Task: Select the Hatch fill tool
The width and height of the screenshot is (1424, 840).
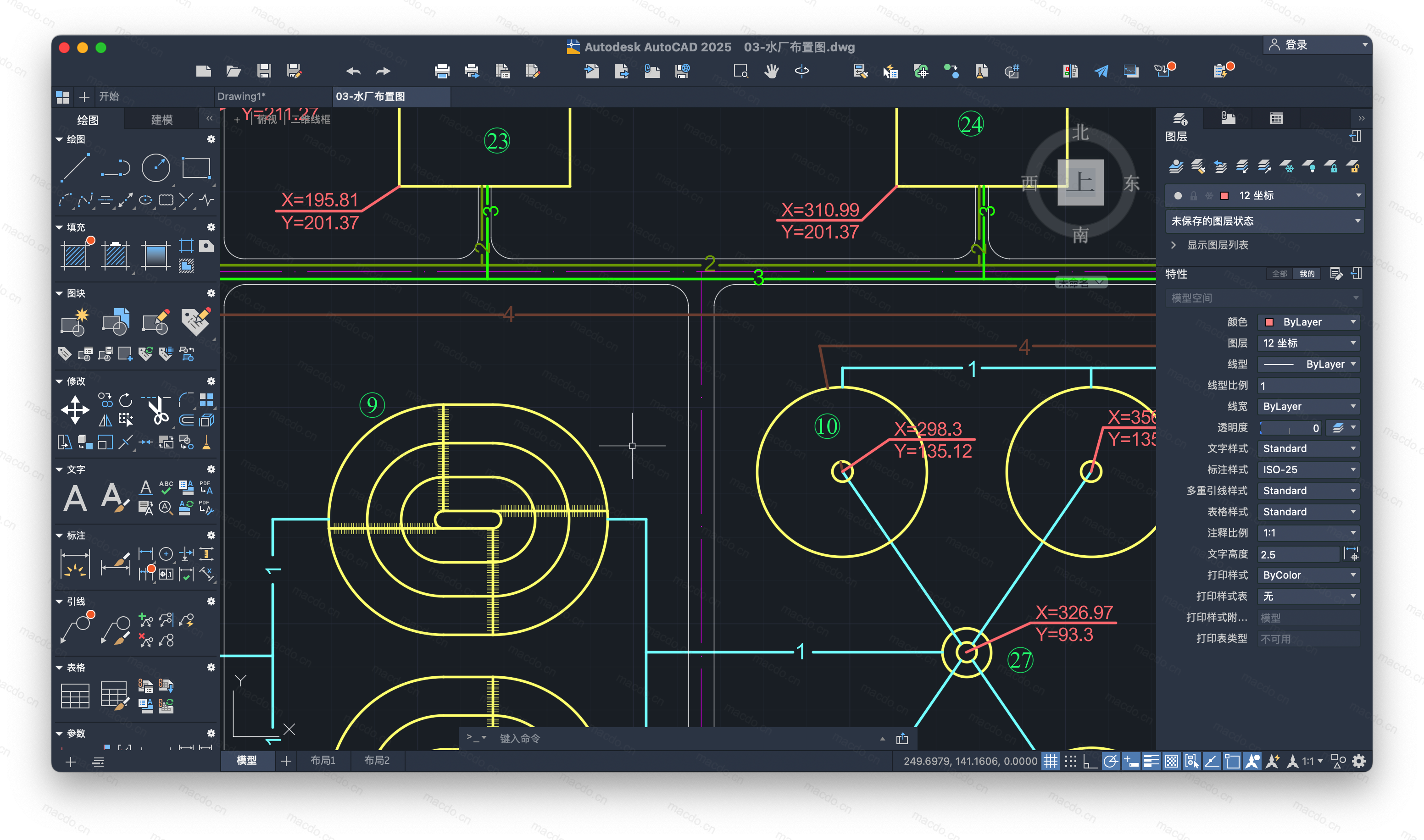Action: tap(75, 255)
